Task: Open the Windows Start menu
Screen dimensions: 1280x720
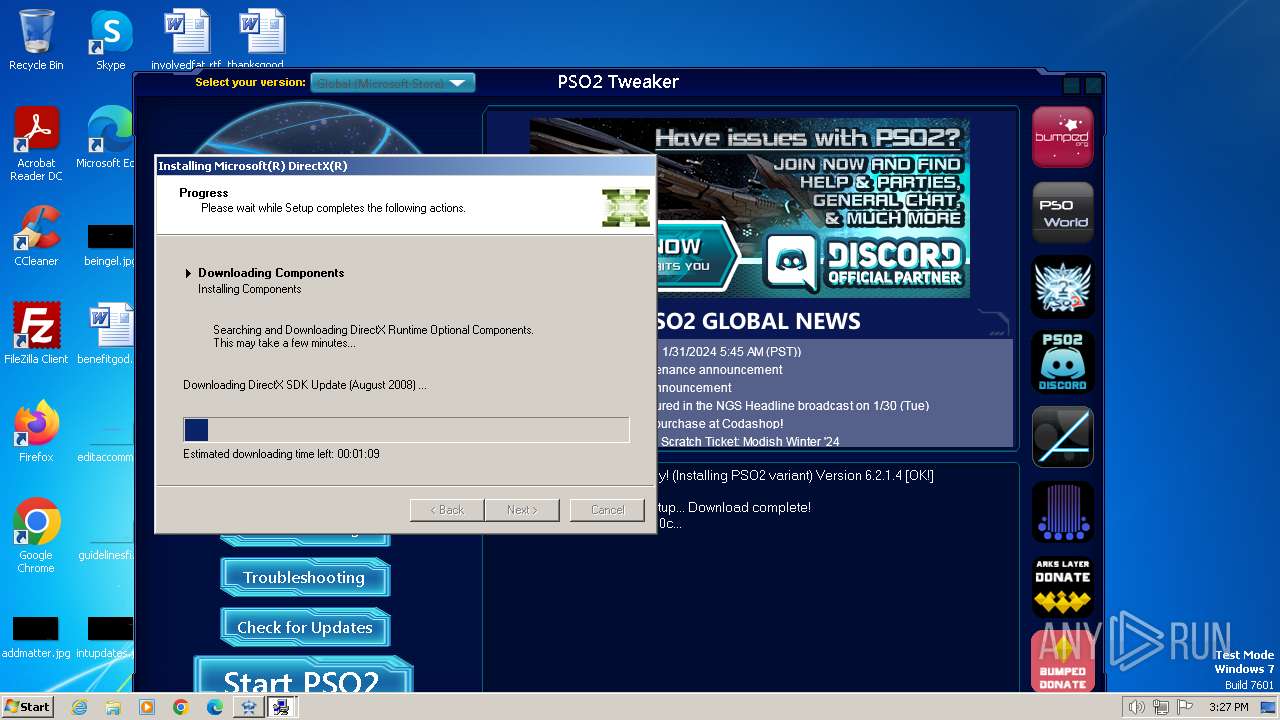Action: [27, 706]
